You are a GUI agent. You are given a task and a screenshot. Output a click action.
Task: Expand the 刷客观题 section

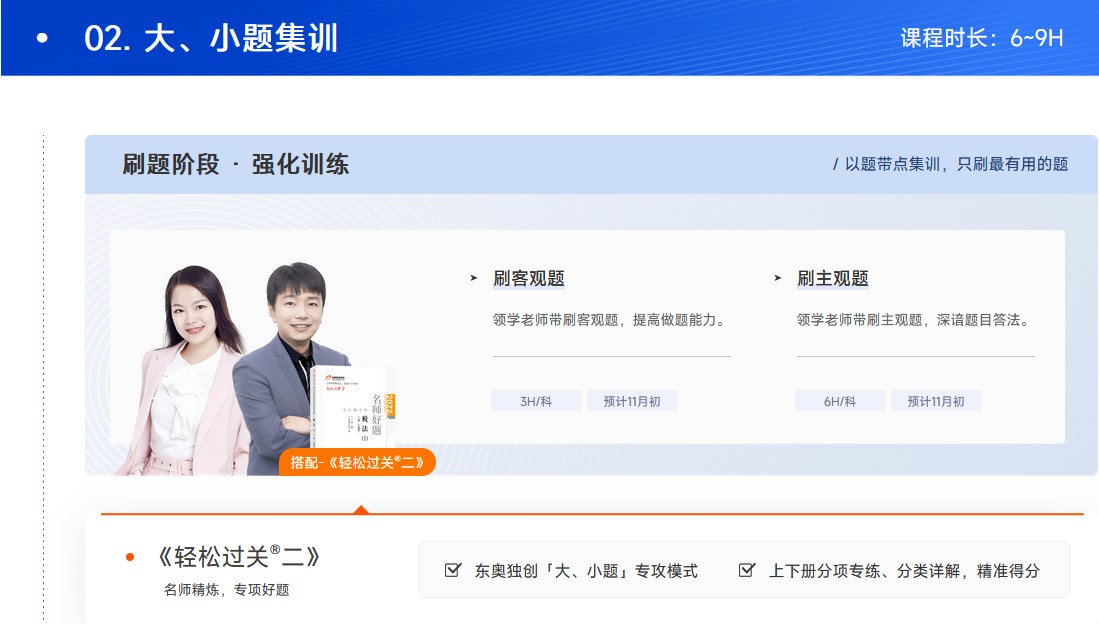(x=530, y=276)
